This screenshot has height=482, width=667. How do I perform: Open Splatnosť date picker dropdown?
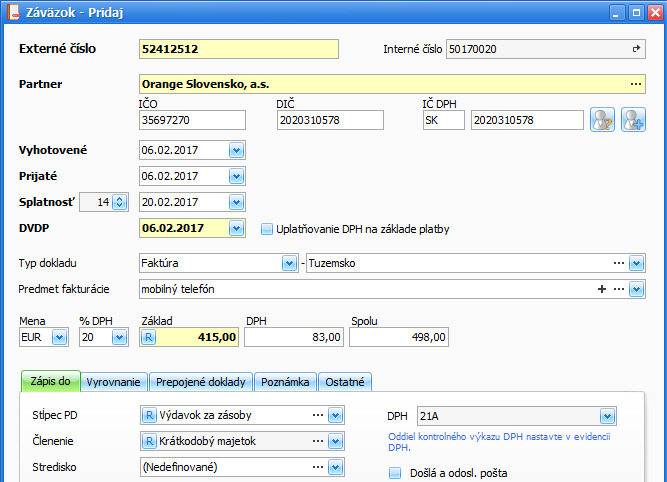pyautogui.click(x=236, y=202)
